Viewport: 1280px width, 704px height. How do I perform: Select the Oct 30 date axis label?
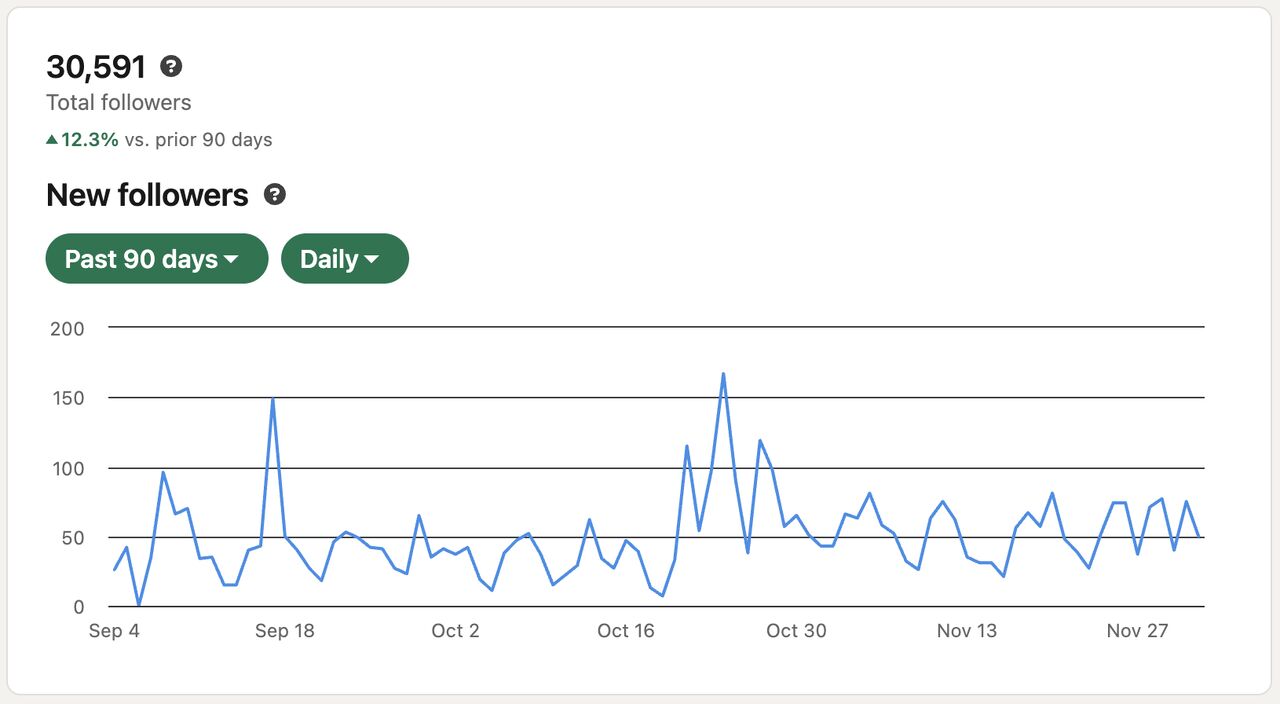tap(796, 631)
